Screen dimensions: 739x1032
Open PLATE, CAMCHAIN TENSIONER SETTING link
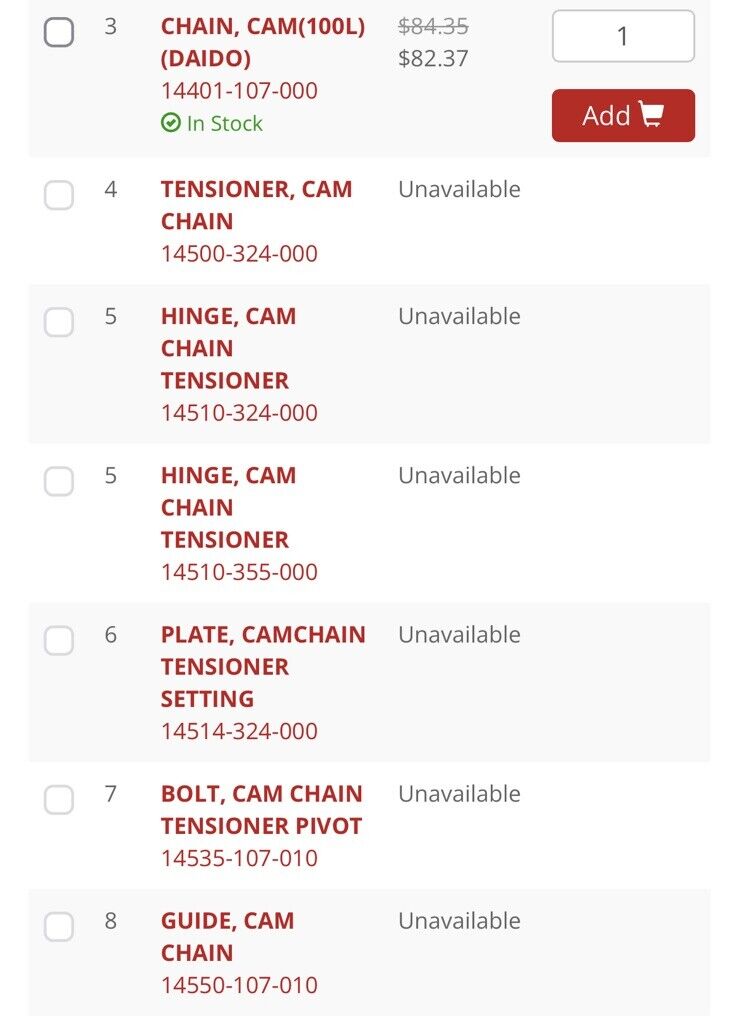[263, 666]
